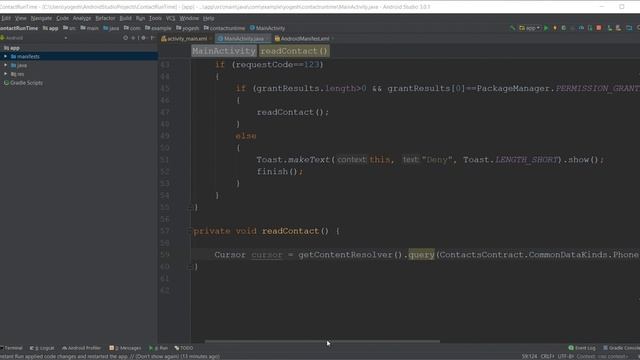640x360 pixels.
Task: Click the main folder breadcrumb
Action: point(89,28)
